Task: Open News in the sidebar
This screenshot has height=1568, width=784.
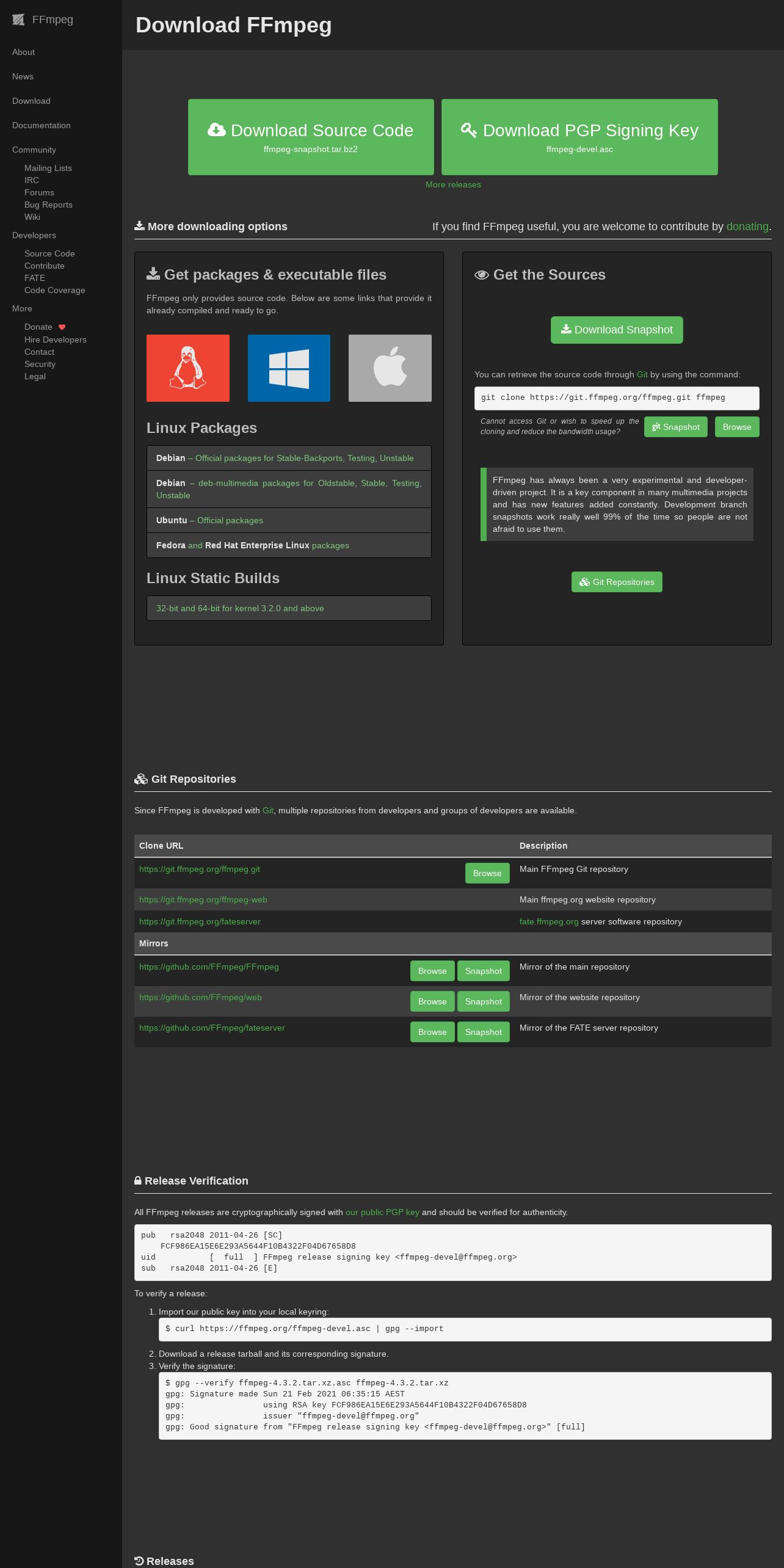Action: 23,76
